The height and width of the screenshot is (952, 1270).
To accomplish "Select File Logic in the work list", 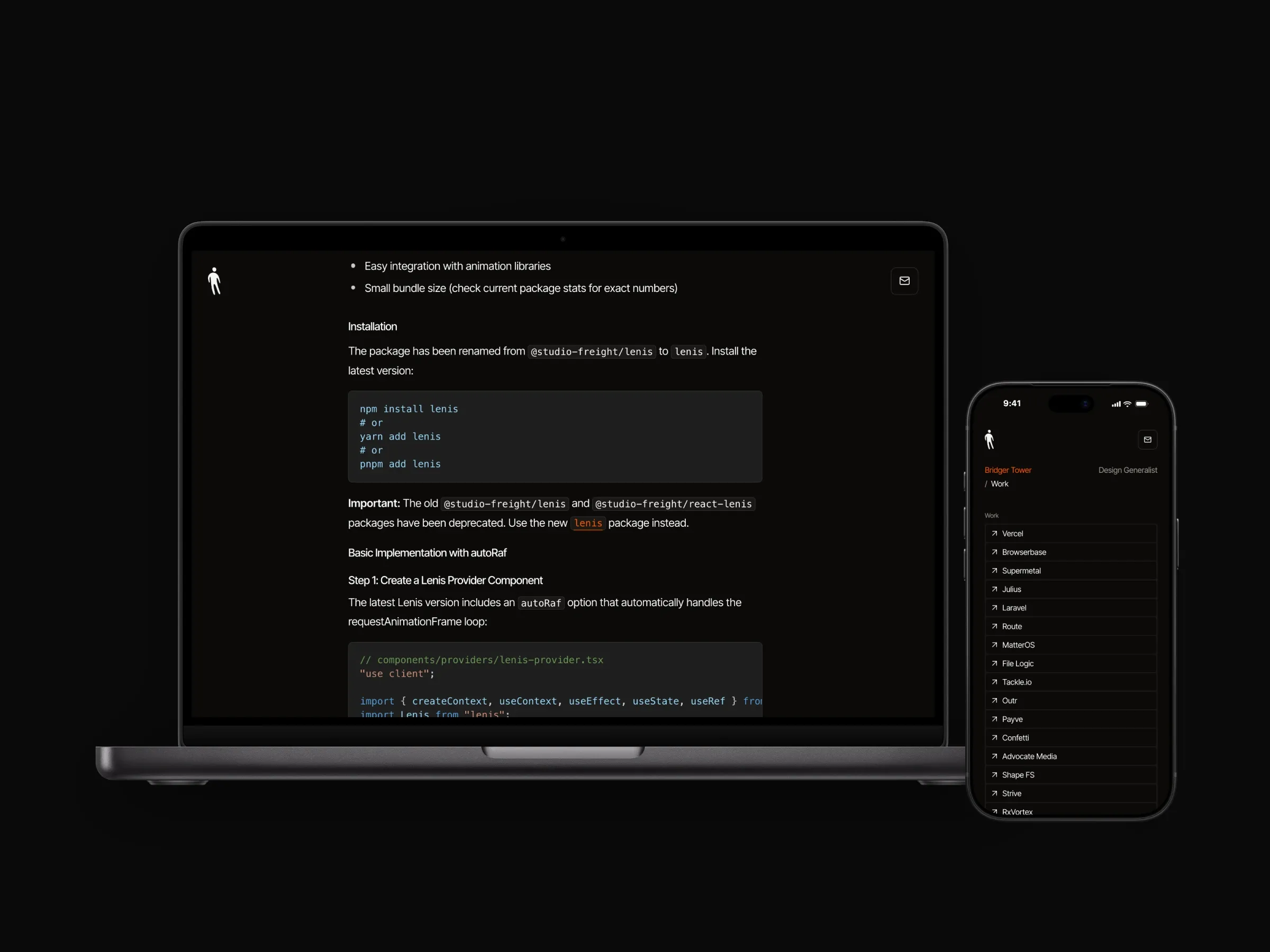I will coord(1071,663).
